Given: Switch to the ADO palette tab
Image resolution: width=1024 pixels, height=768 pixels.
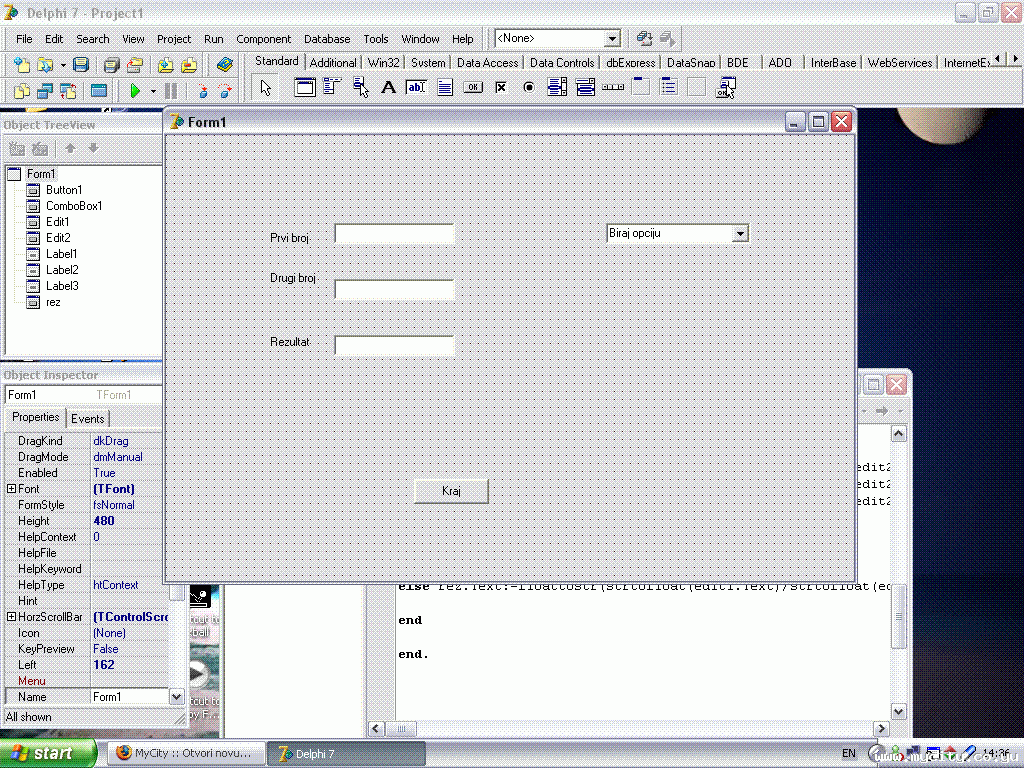Looking at the screenshot, I should [780, 63].
